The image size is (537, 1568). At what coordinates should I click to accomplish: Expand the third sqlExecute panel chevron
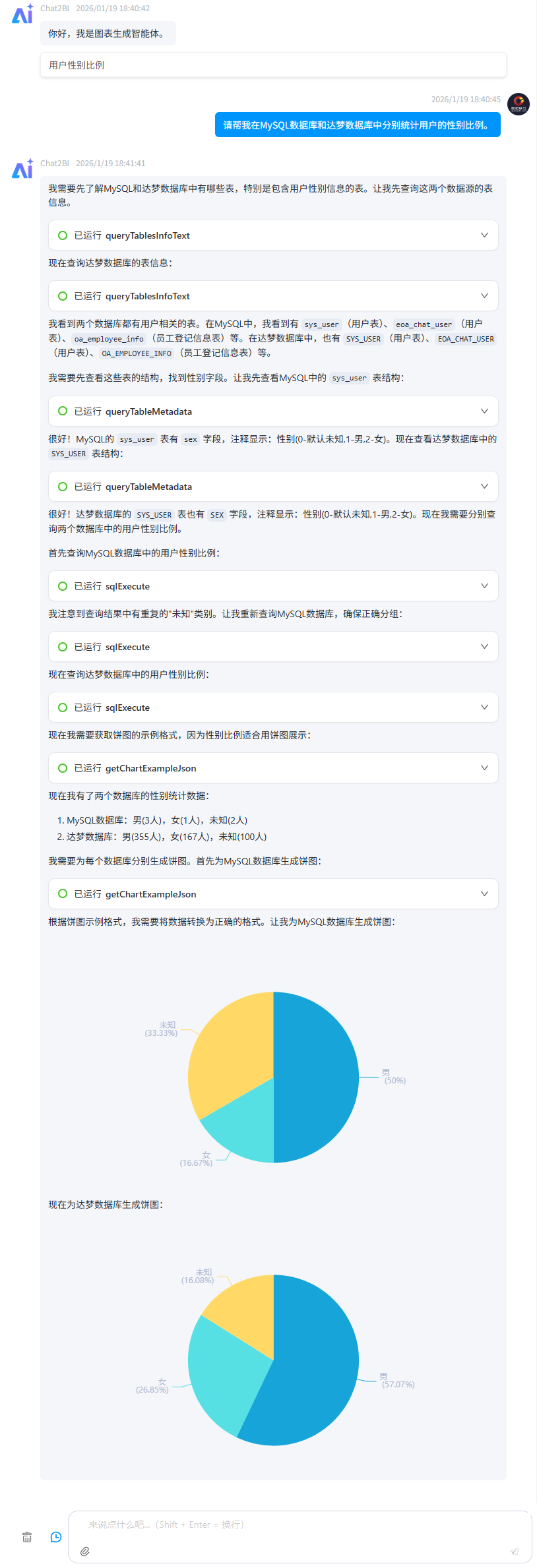(484, 708)
